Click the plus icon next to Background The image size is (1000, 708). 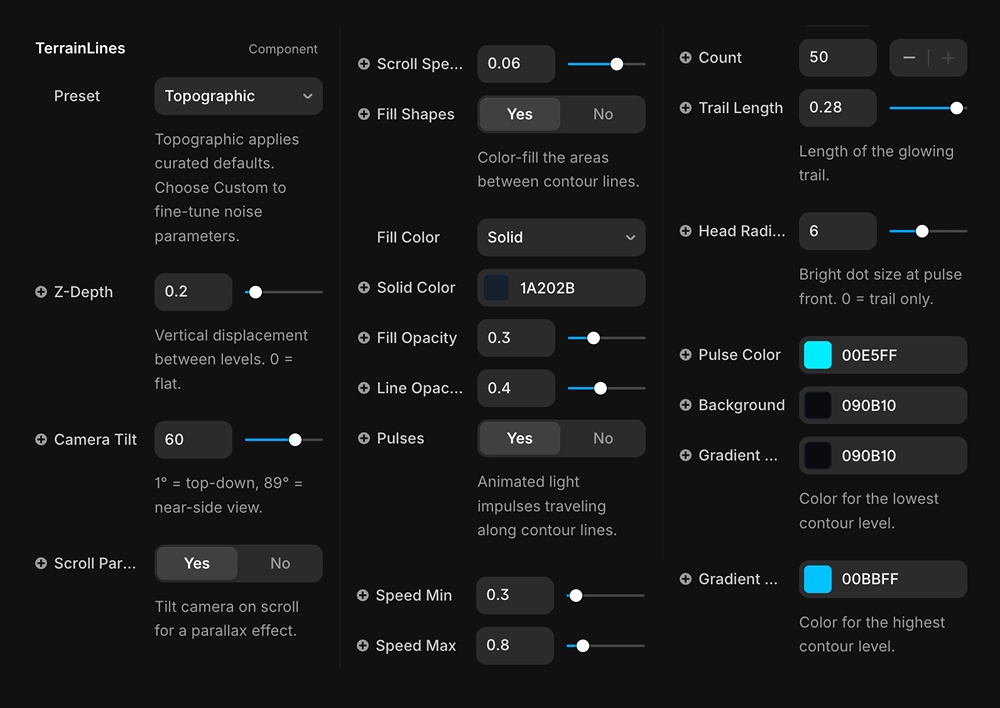coord(686,405)
